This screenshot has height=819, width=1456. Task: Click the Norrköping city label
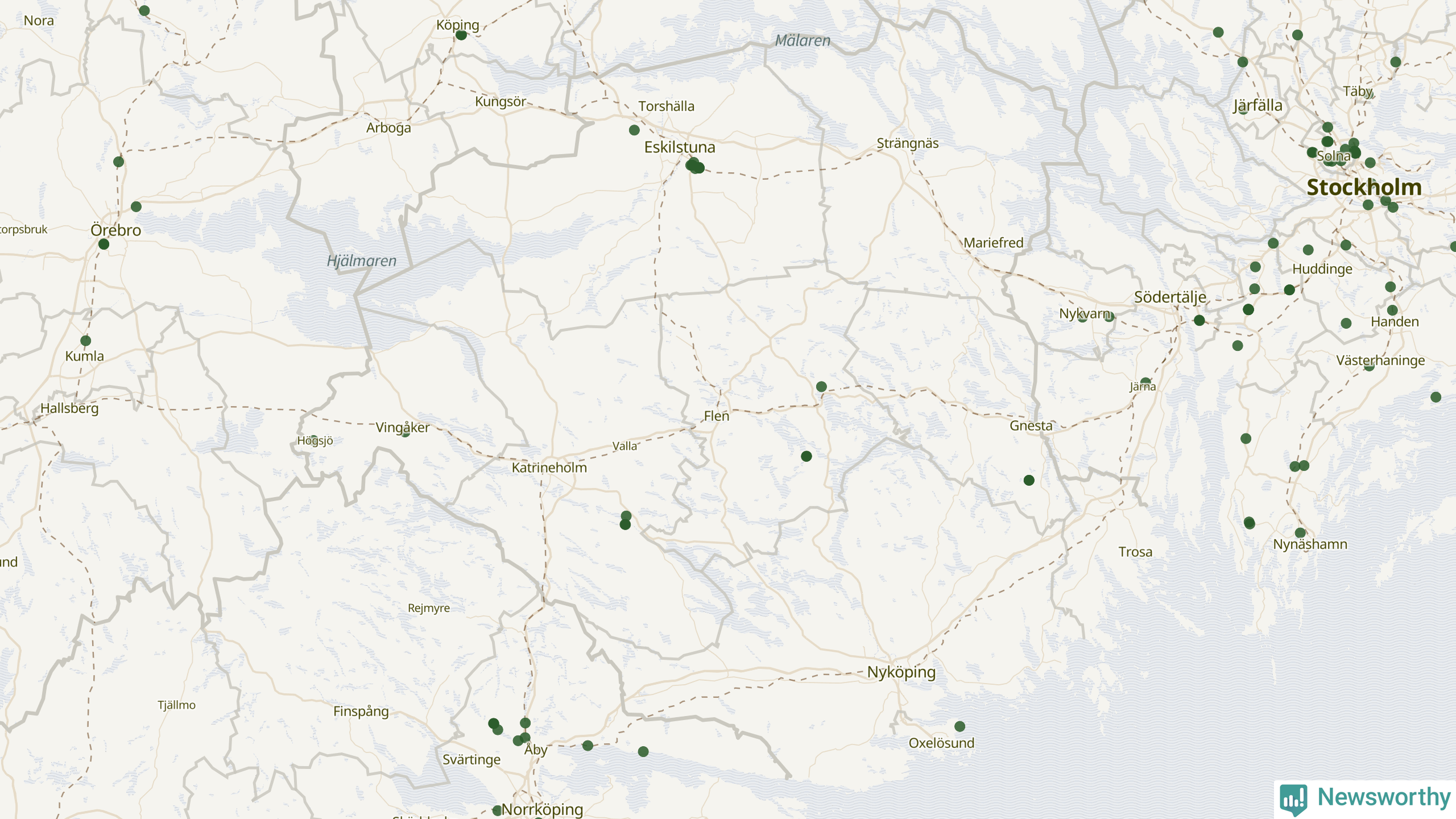542,809
